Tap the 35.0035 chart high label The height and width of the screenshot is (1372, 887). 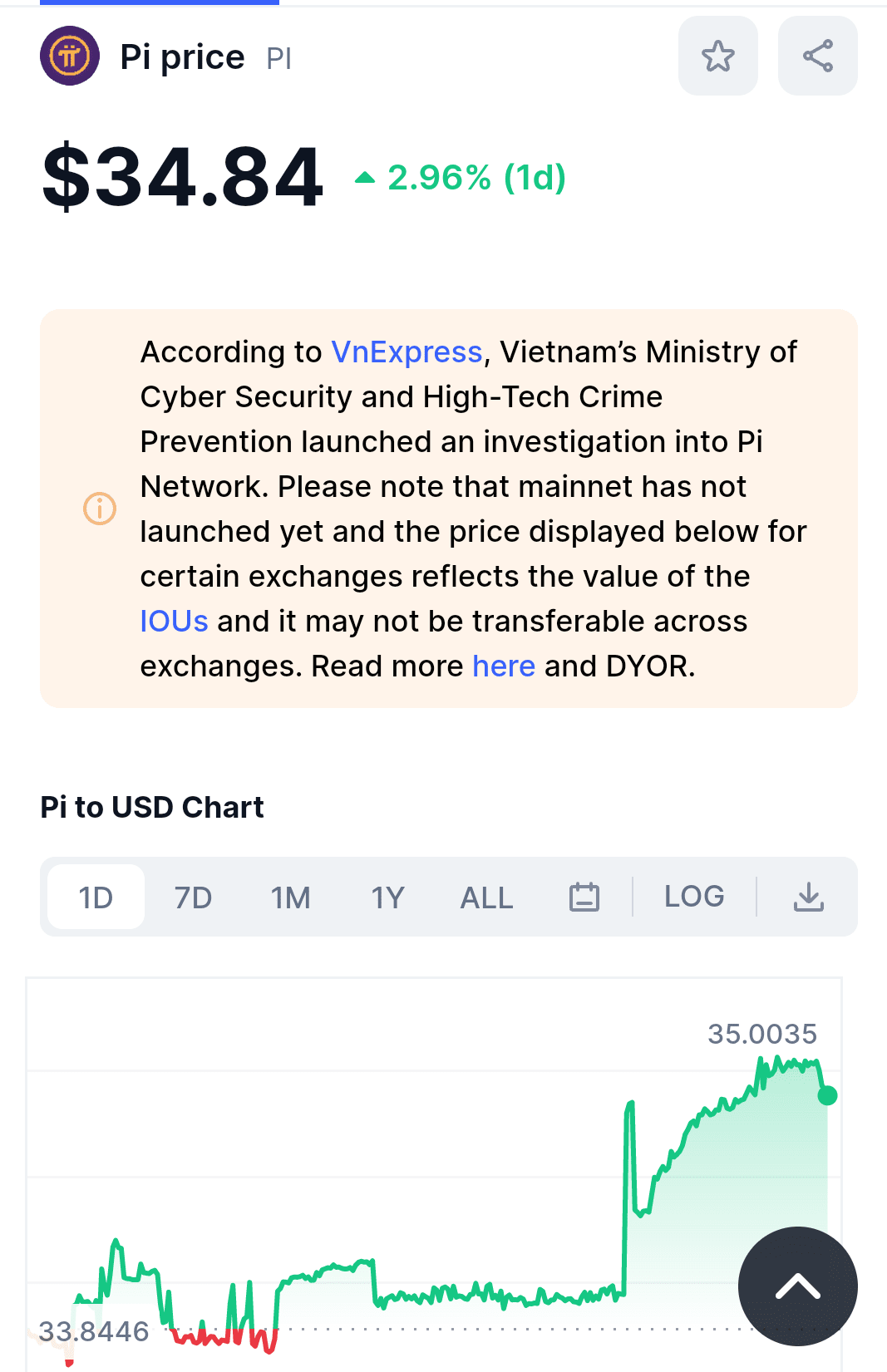pyautogui.click(x=762, y=1034)
